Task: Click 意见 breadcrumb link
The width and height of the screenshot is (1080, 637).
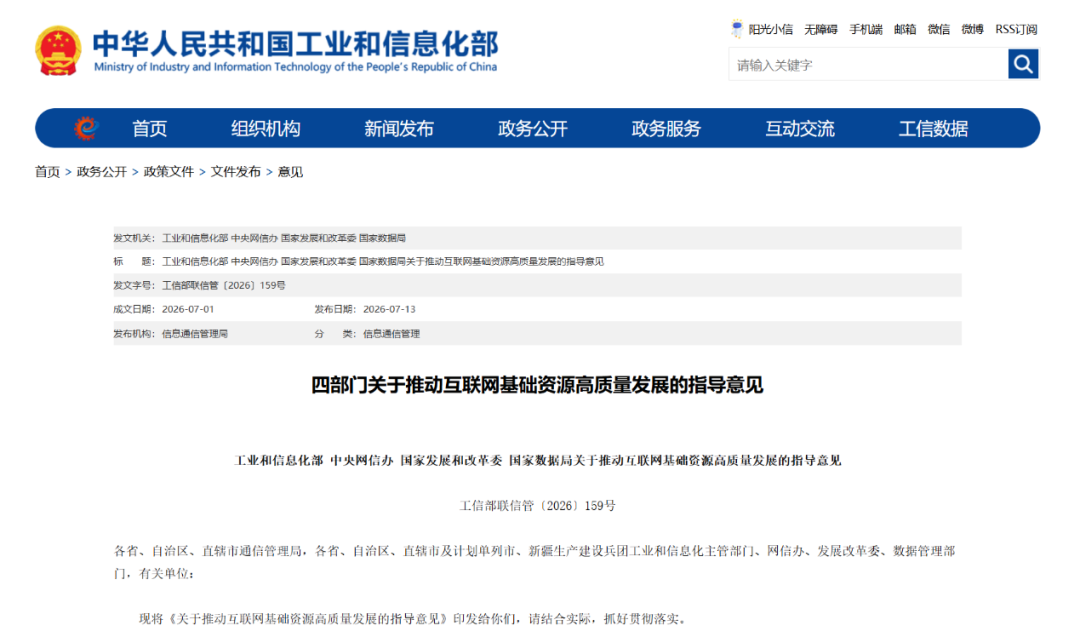Action: pos(290,171)
